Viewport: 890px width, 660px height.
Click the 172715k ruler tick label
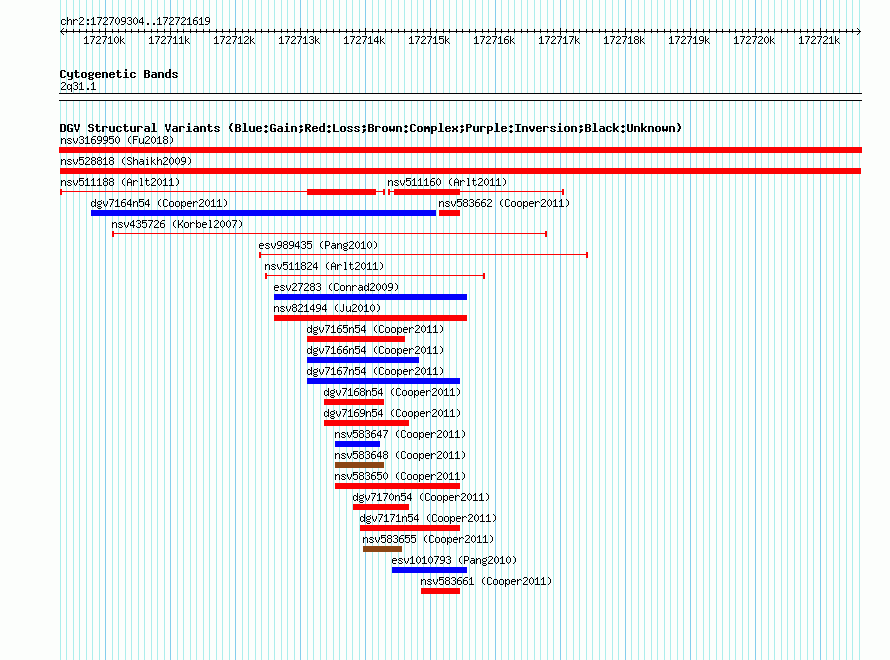[429, 40]
